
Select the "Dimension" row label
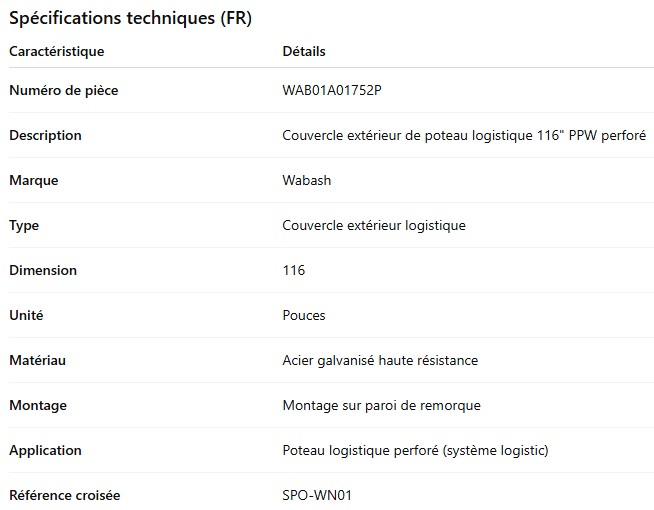coord(43,271)
